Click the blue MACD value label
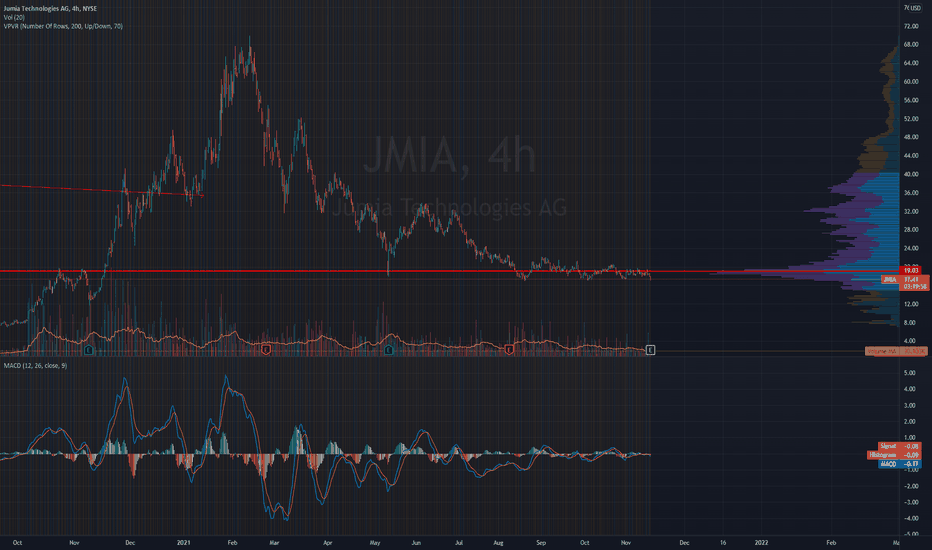932x550 pixels. pyautogui.click(x=899, y=464)
